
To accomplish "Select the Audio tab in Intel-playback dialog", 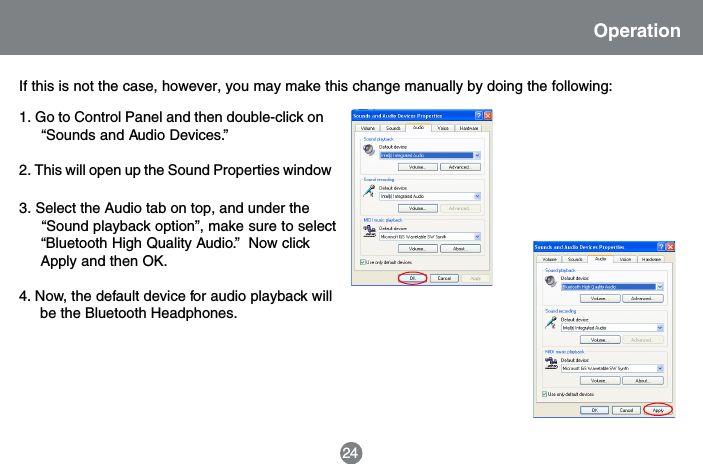I will pos(418,128).
